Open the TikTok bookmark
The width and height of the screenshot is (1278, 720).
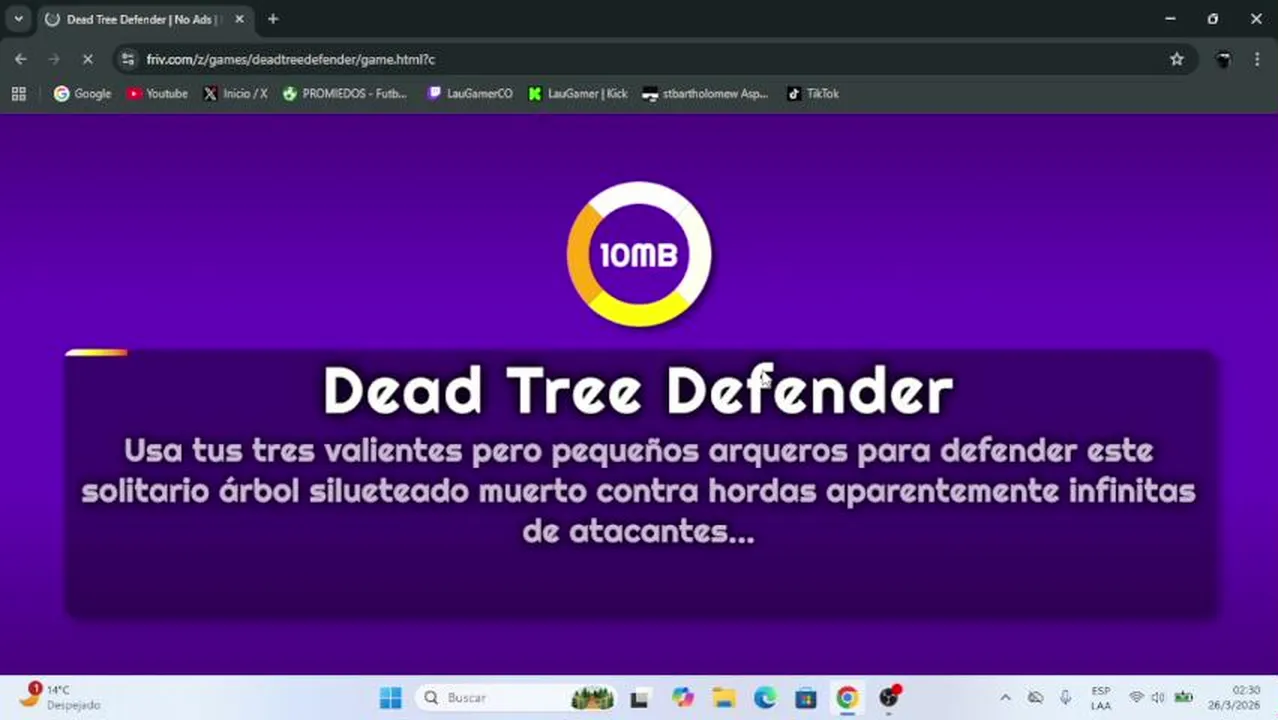[x=812, y=93]
